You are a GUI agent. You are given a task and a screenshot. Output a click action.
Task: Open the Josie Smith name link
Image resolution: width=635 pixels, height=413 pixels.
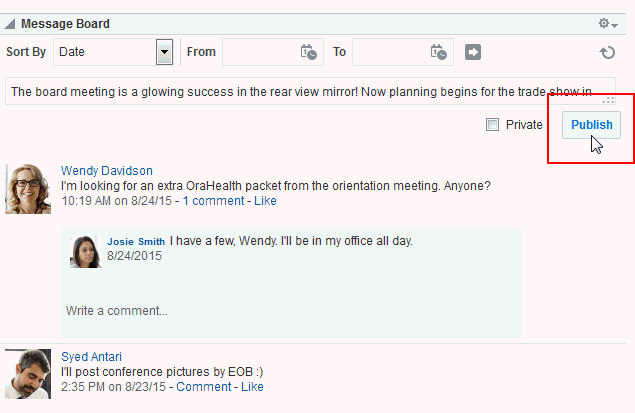click(x=136, y=242)
